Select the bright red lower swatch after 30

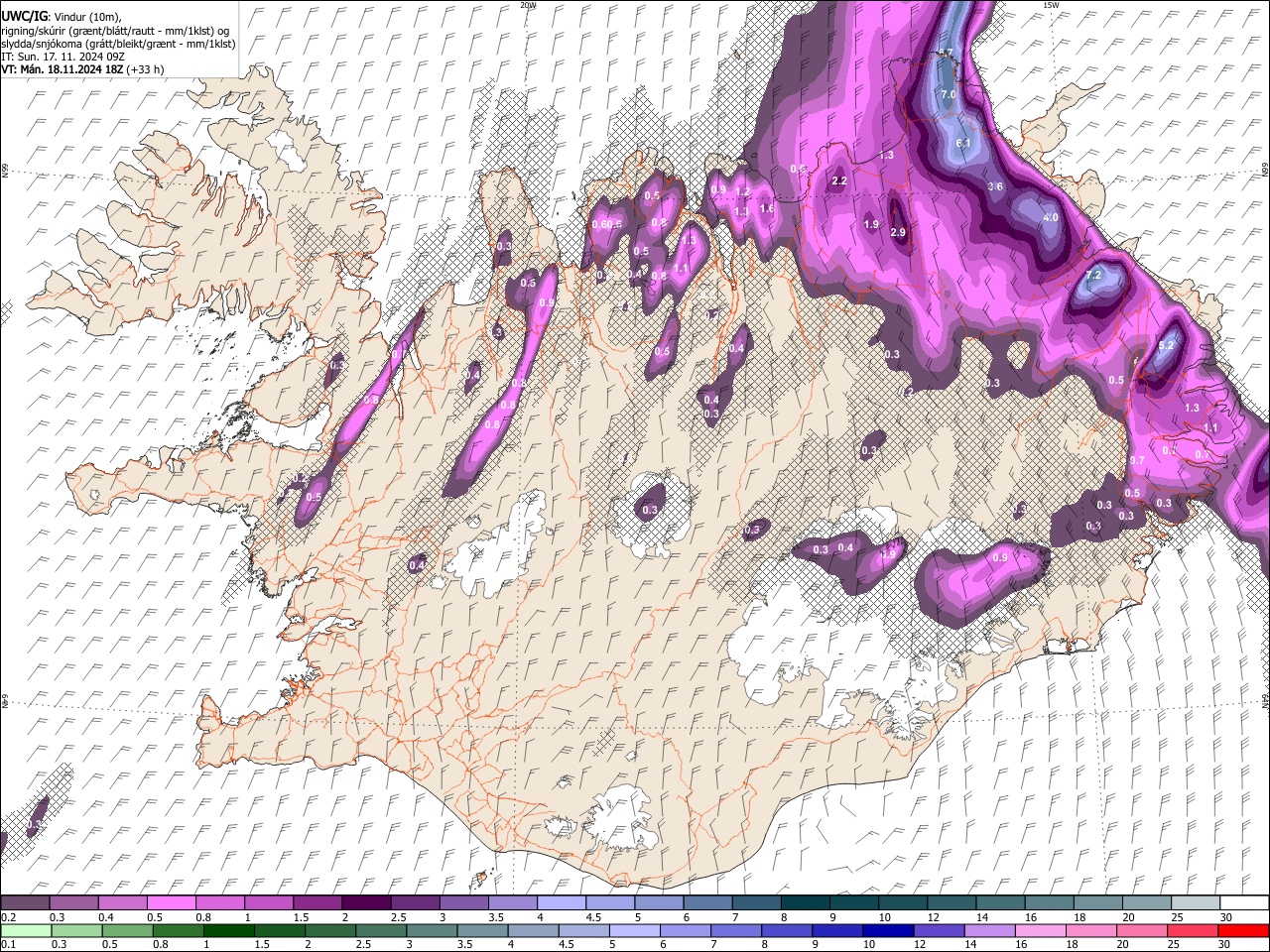pyautogui.click(x=1244, y=931)
